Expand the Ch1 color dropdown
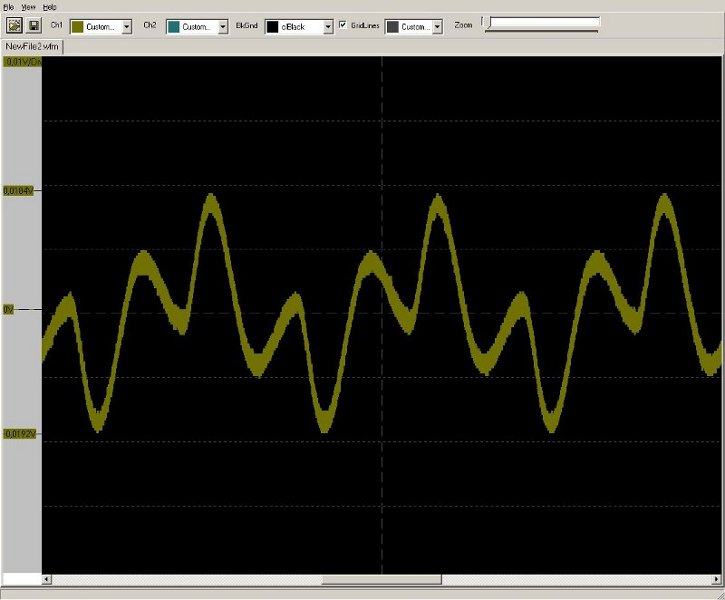 coord(127,27)
